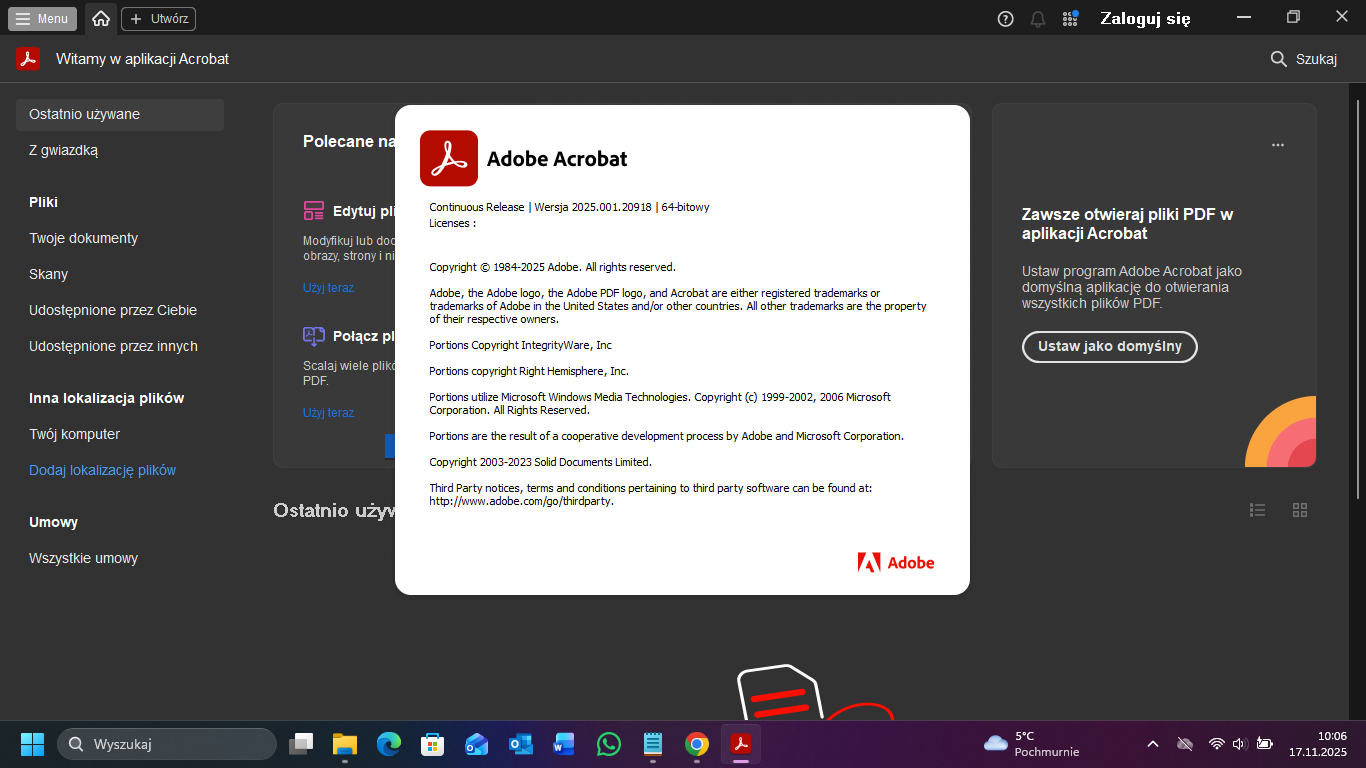Open the notifications bell icon
This screenshot has width=1366, height=768.
click(x=1038, y=18)
